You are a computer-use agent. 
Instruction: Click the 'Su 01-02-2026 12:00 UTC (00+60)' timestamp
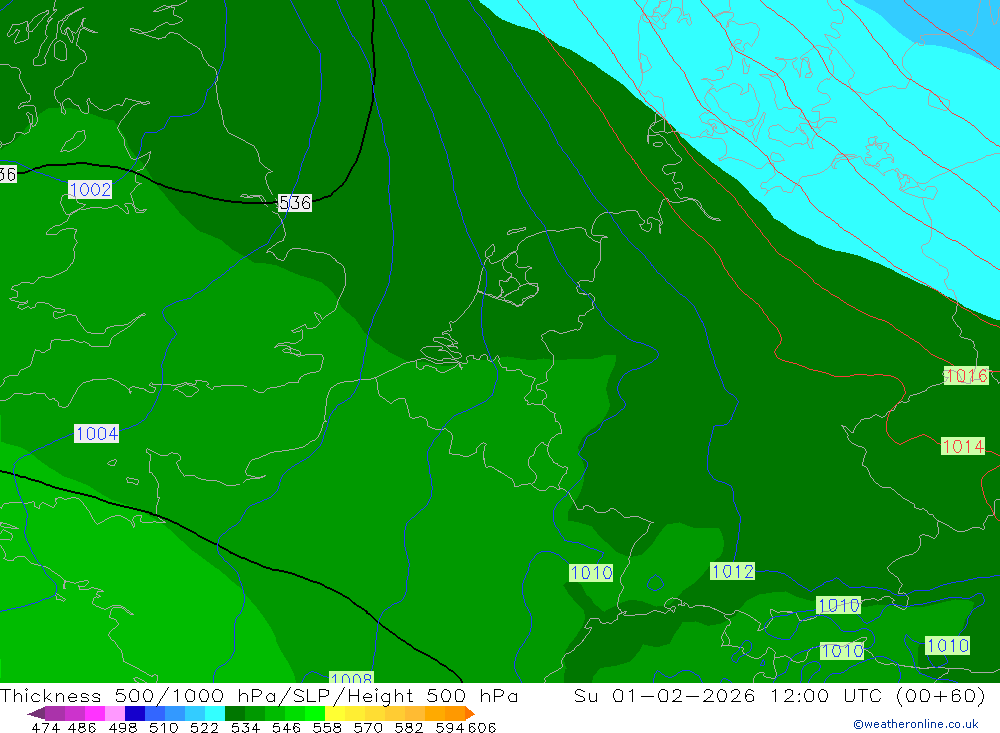pos(779,695)
